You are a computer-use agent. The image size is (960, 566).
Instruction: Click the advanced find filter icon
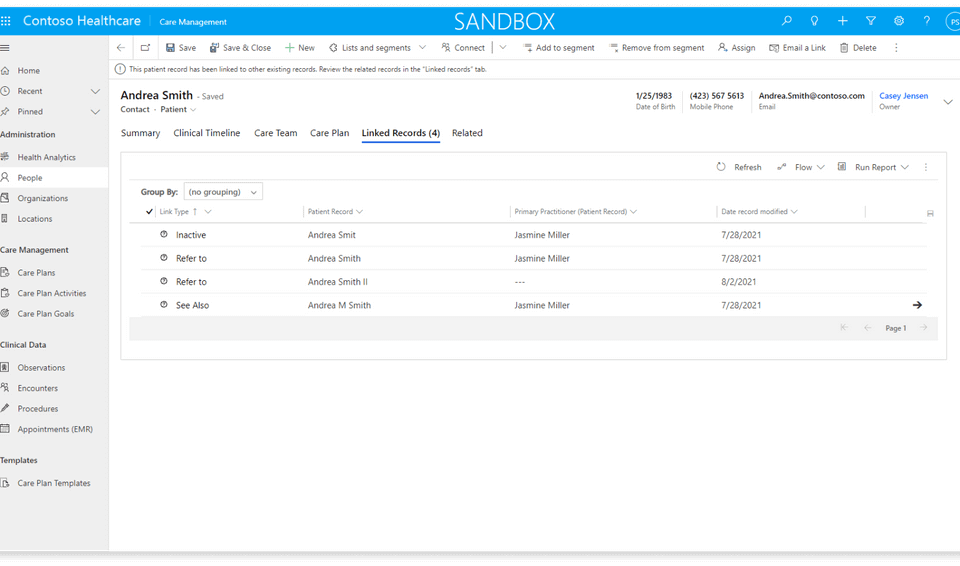click(x=871, y=21)
